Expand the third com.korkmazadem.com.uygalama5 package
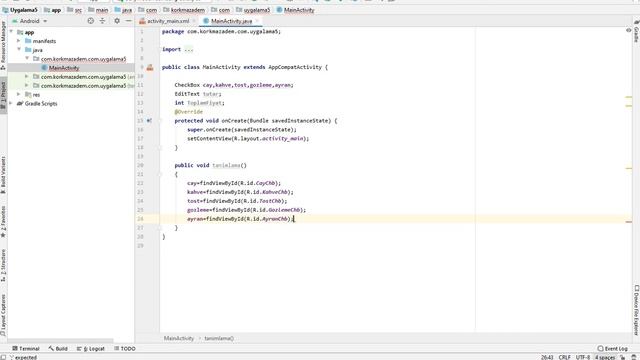 (27, 86)
